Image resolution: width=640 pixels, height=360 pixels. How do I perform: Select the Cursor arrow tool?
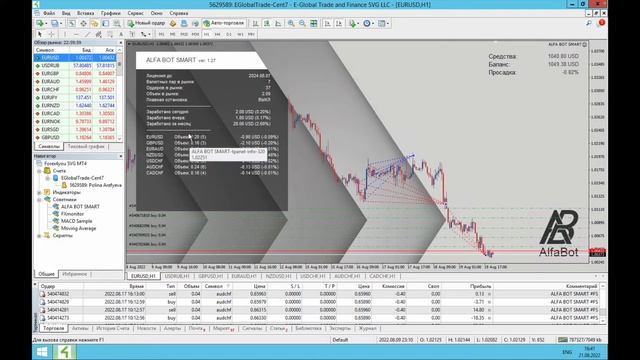click(x=40, y=34)
